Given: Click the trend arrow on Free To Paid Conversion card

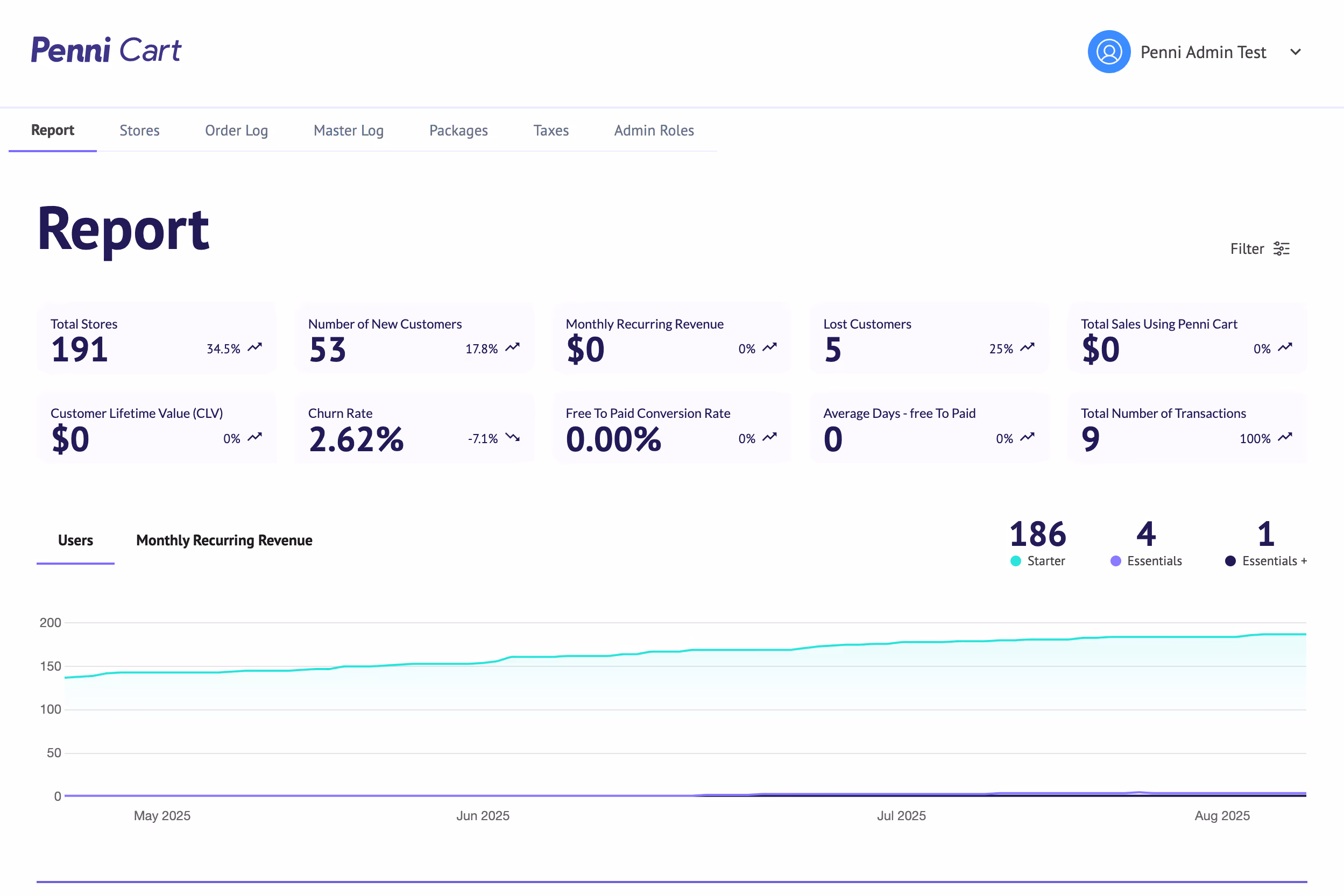Looking at the screenshot, I should coord(770,437).
